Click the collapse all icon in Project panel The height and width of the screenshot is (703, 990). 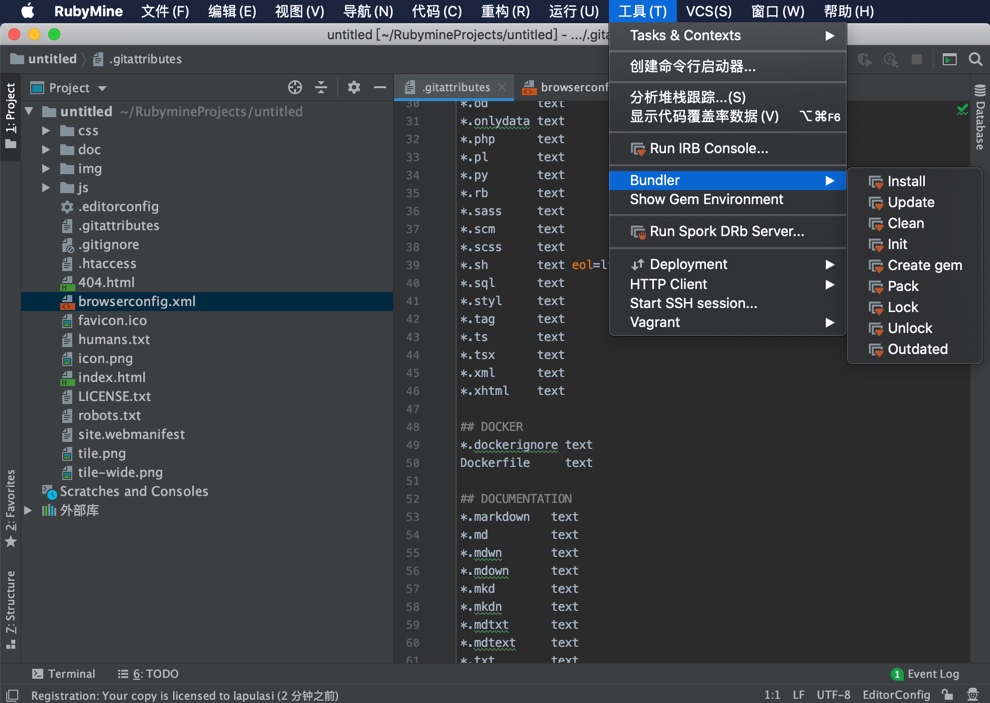(321, 87)
